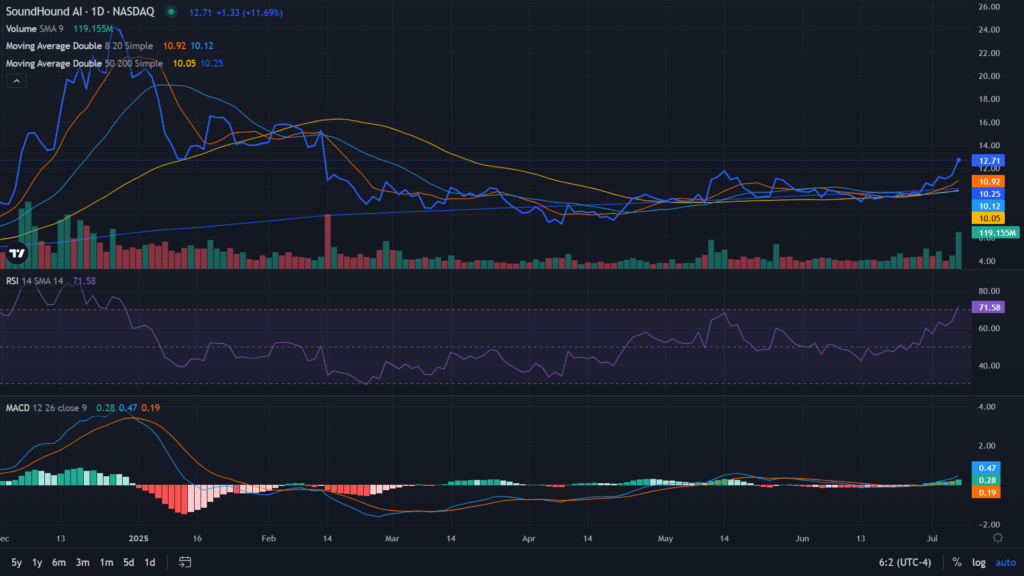The width and height of the screenshot is (1024, 576).
Task: Click the Jun label on time axis
Action: point(802,539)
